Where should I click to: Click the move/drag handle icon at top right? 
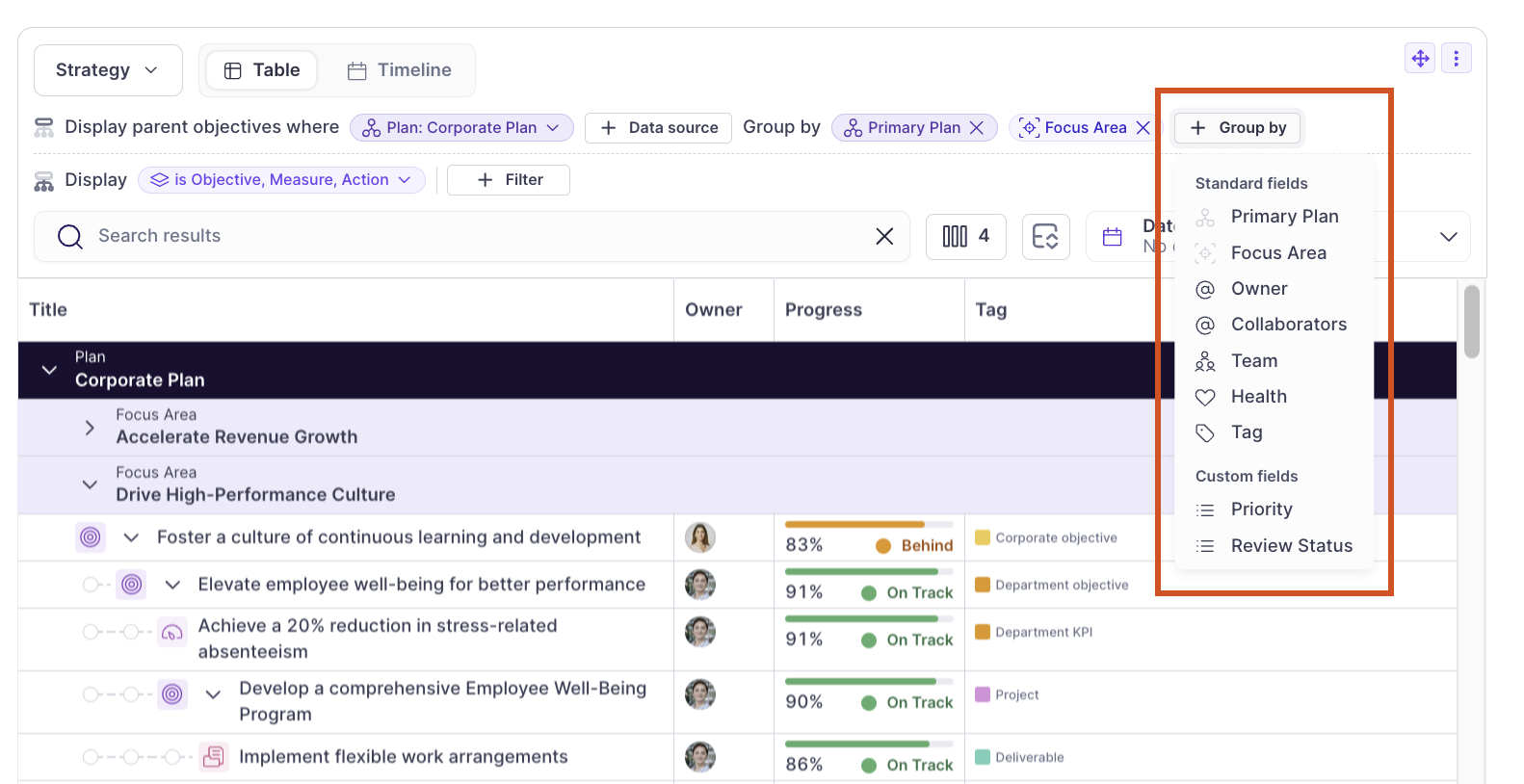[1420, 59]
